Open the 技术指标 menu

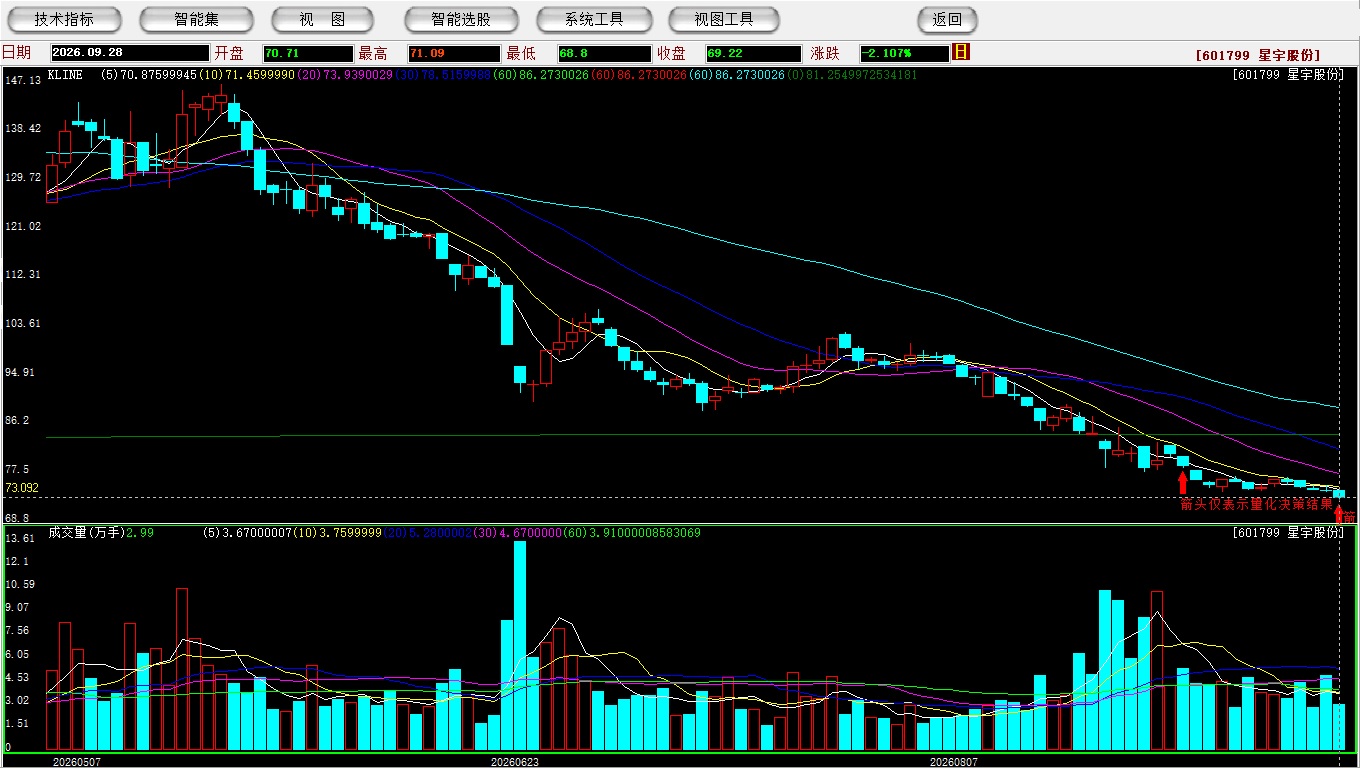(64, 19)
